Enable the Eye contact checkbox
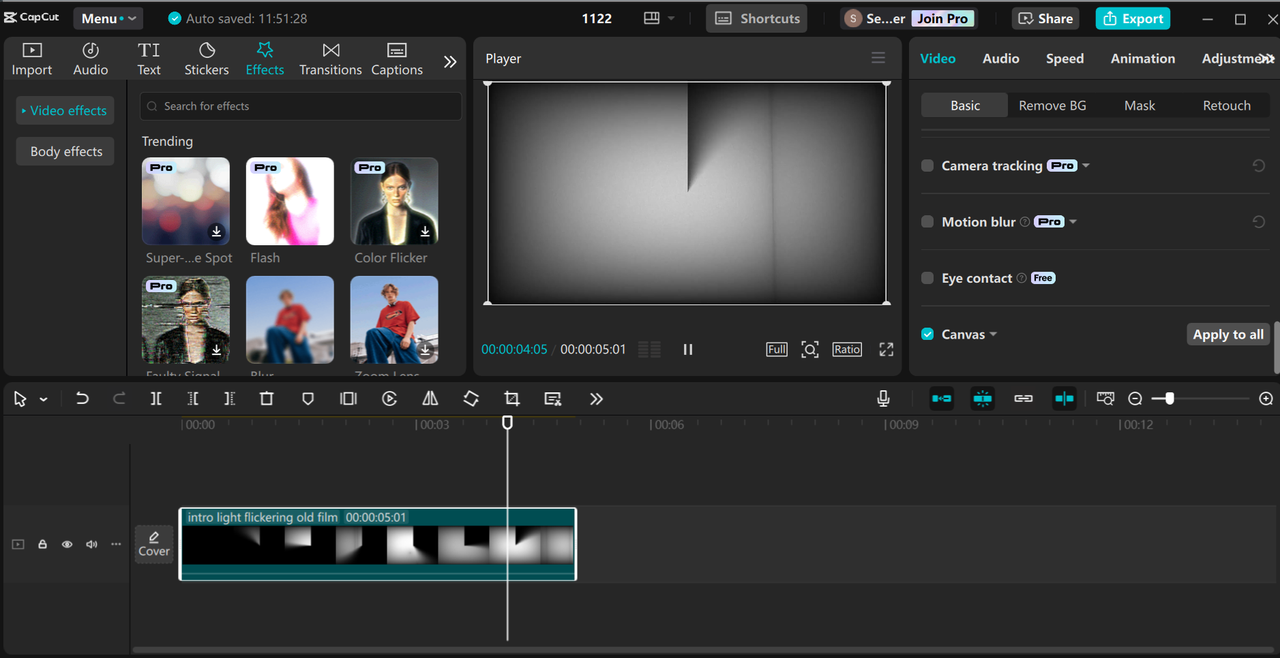The width and height of the screenshot is (1280, 658). click(928, 278)
